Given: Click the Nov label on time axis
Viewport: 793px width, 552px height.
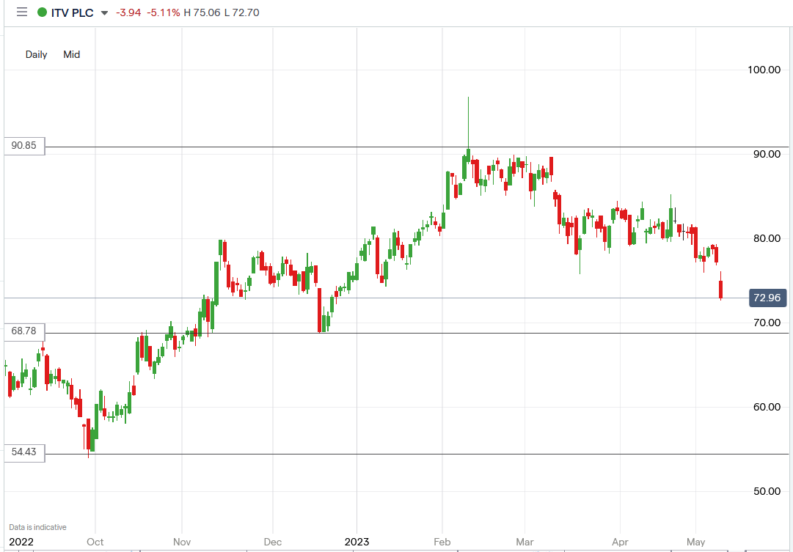Looking at the screenshot, I should pyautogui.click(x=182, y=542).
